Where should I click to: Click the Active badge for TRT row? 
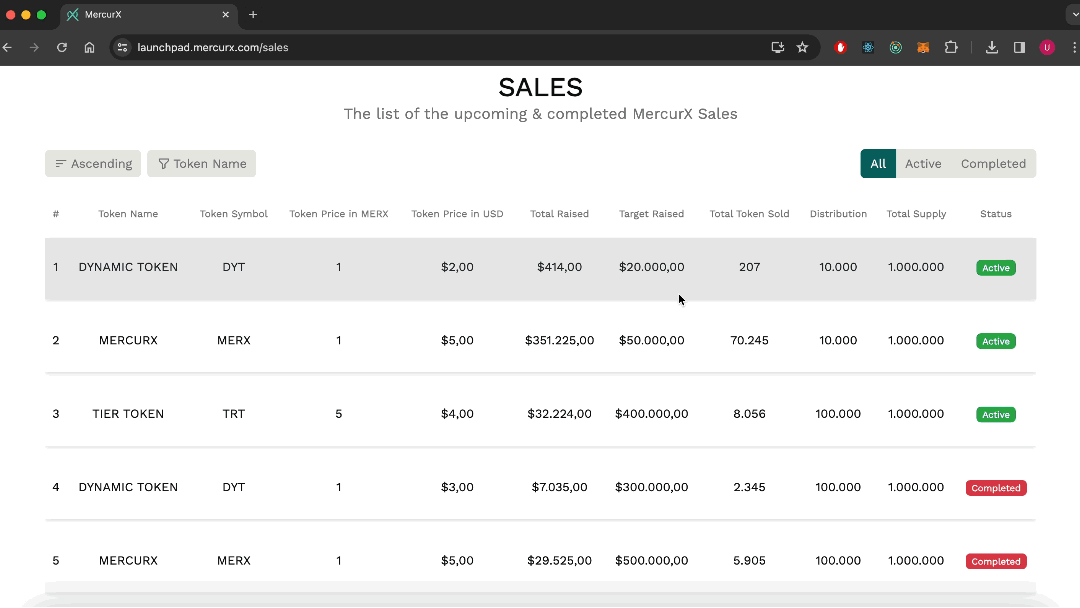(996, 415)
